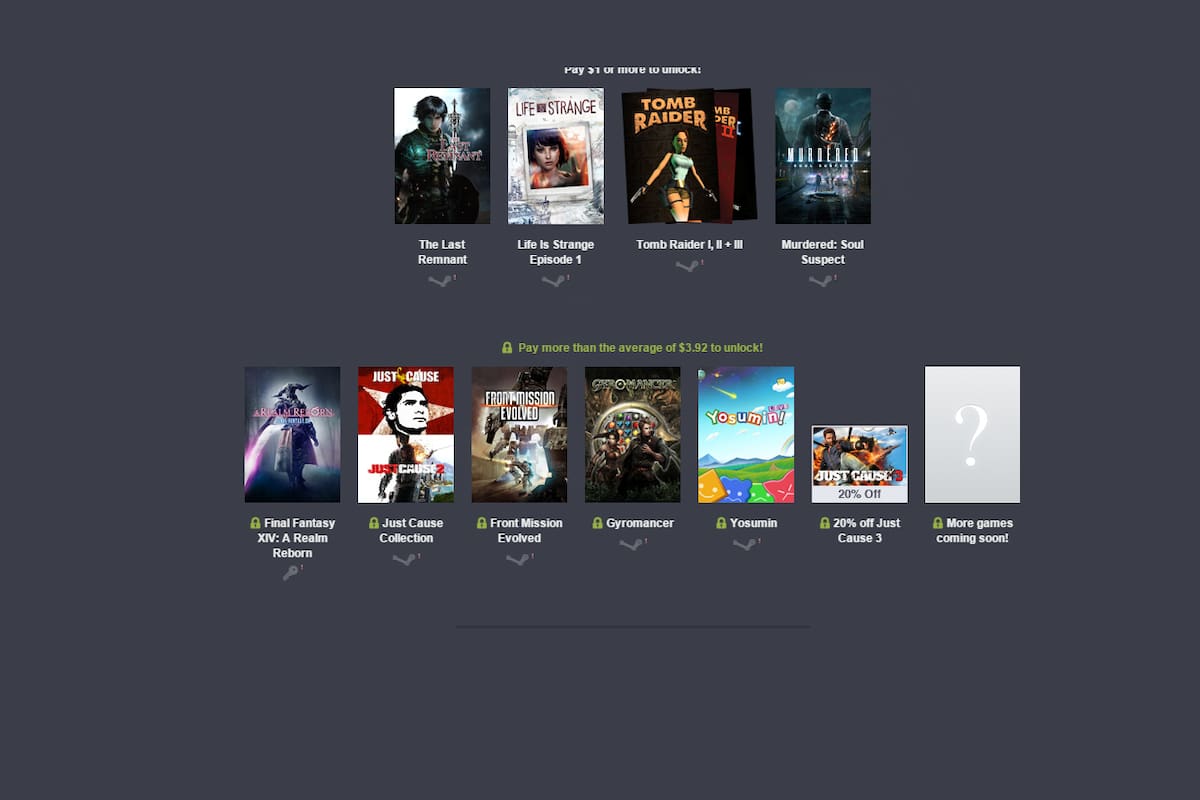Click lock icon beside 20% off Just Cause 3

point(825,523)
